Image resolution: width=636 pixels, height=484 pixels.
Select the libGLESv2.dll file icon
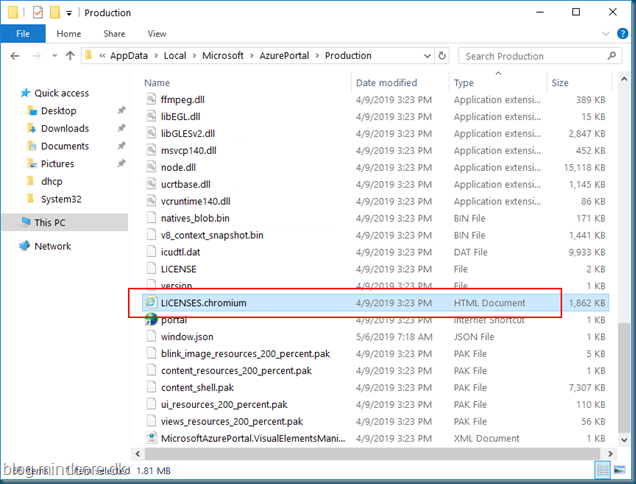(151, 133)
